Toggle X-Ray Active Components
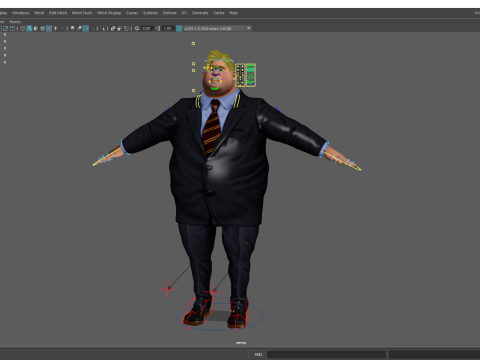Screen dimensions: 480x360 click(x=120, y=28)
